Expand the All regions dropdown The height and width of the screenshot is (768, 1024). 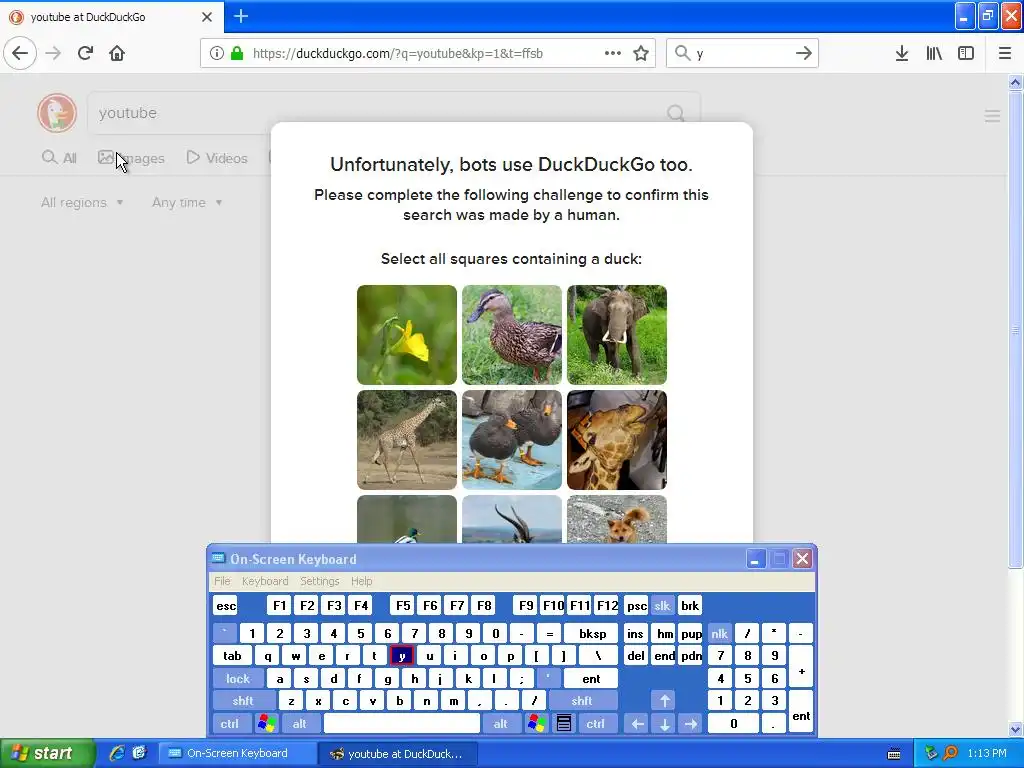pos(82,202)
